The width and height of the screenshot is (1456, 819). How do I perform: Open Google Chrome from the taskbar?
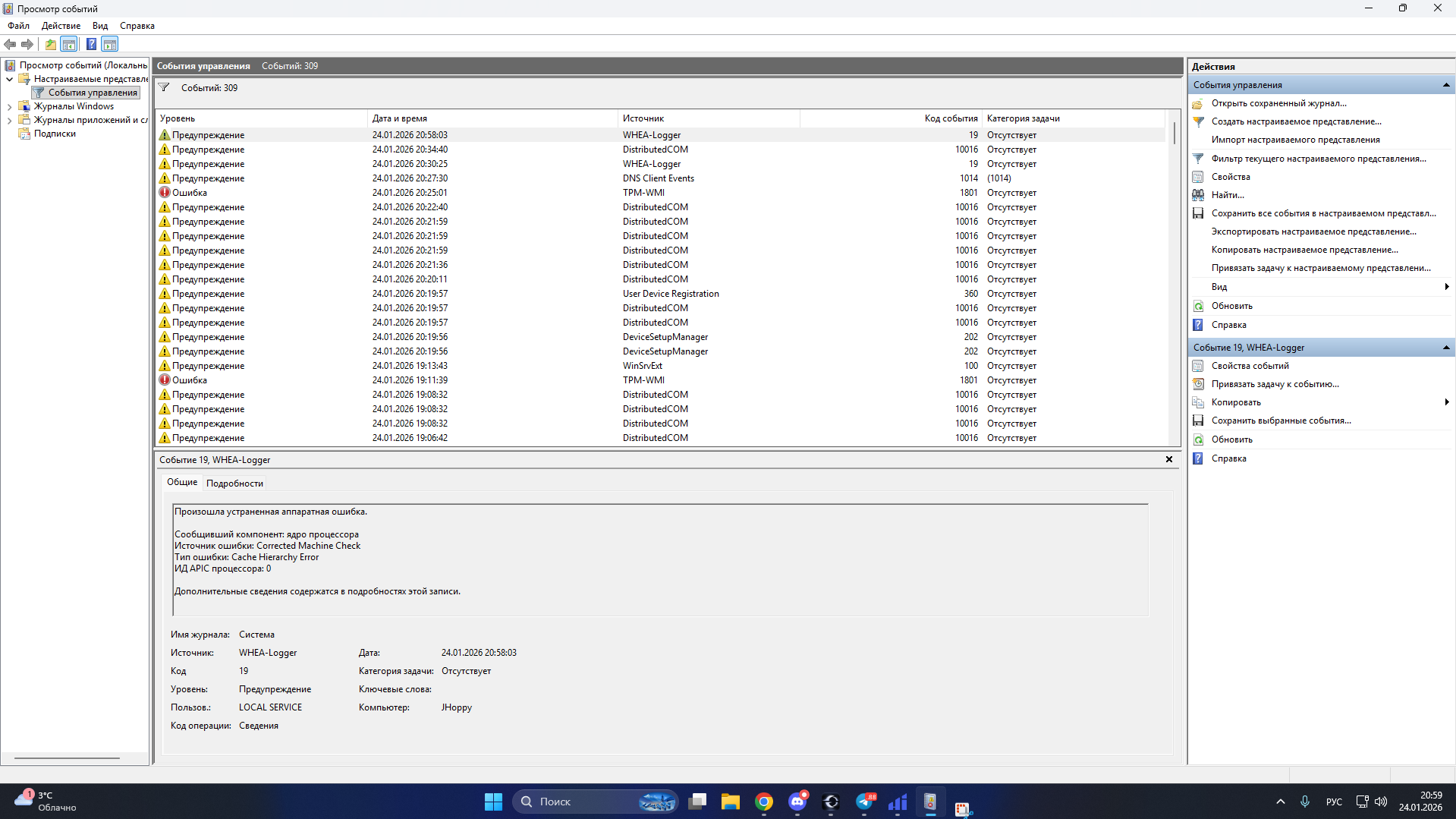pyautogui.click(x=763, y=802)
